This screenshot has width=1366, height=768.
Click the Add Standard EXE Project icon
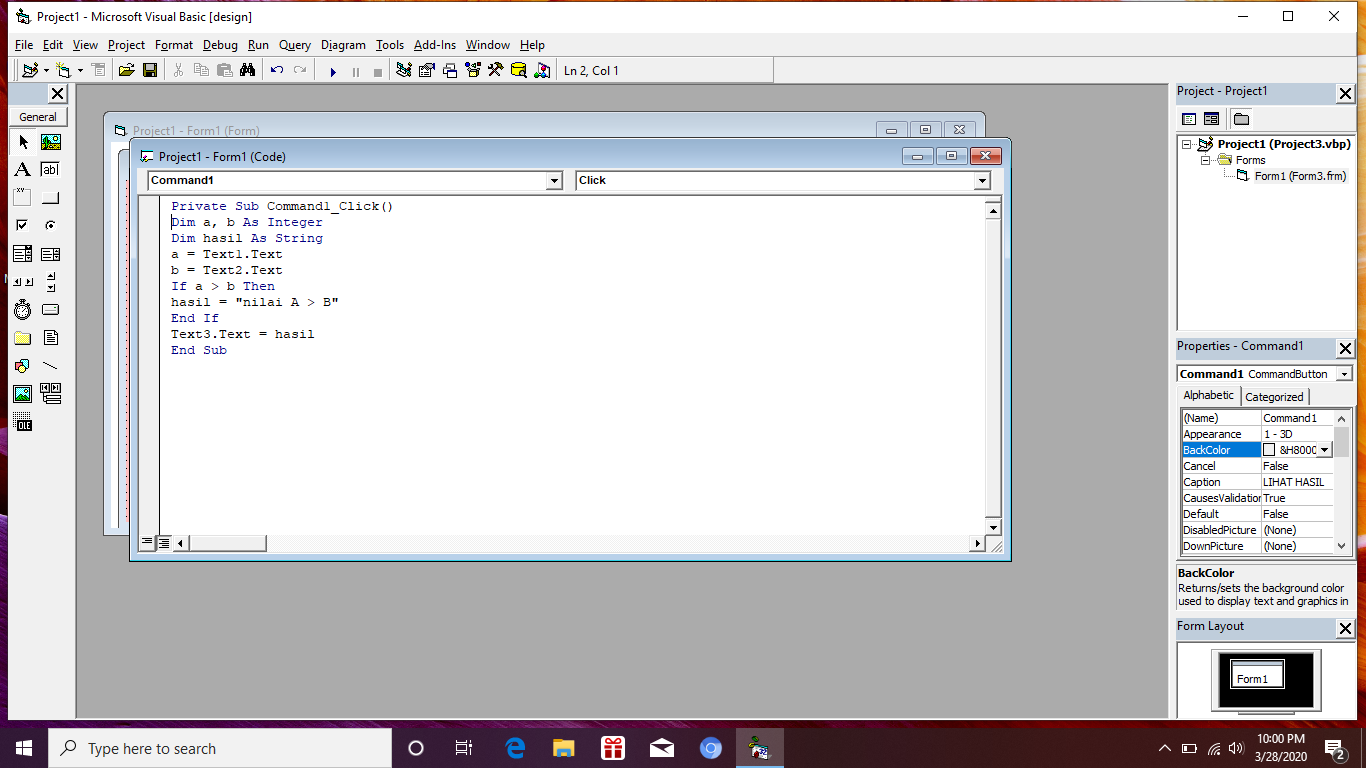(x=30, y=70)
